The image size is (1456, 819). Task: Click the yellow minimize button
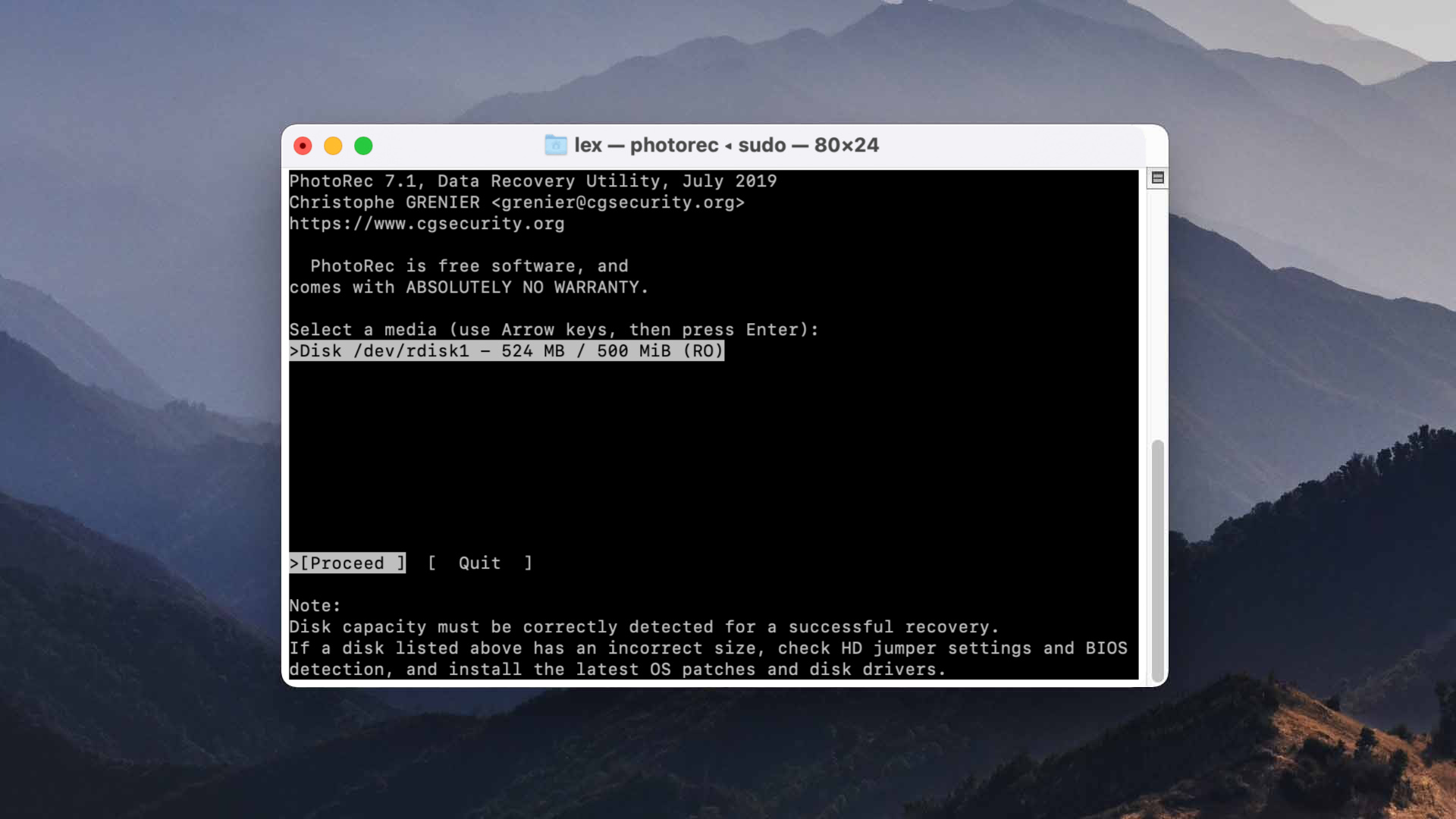[x=333, y=146]
